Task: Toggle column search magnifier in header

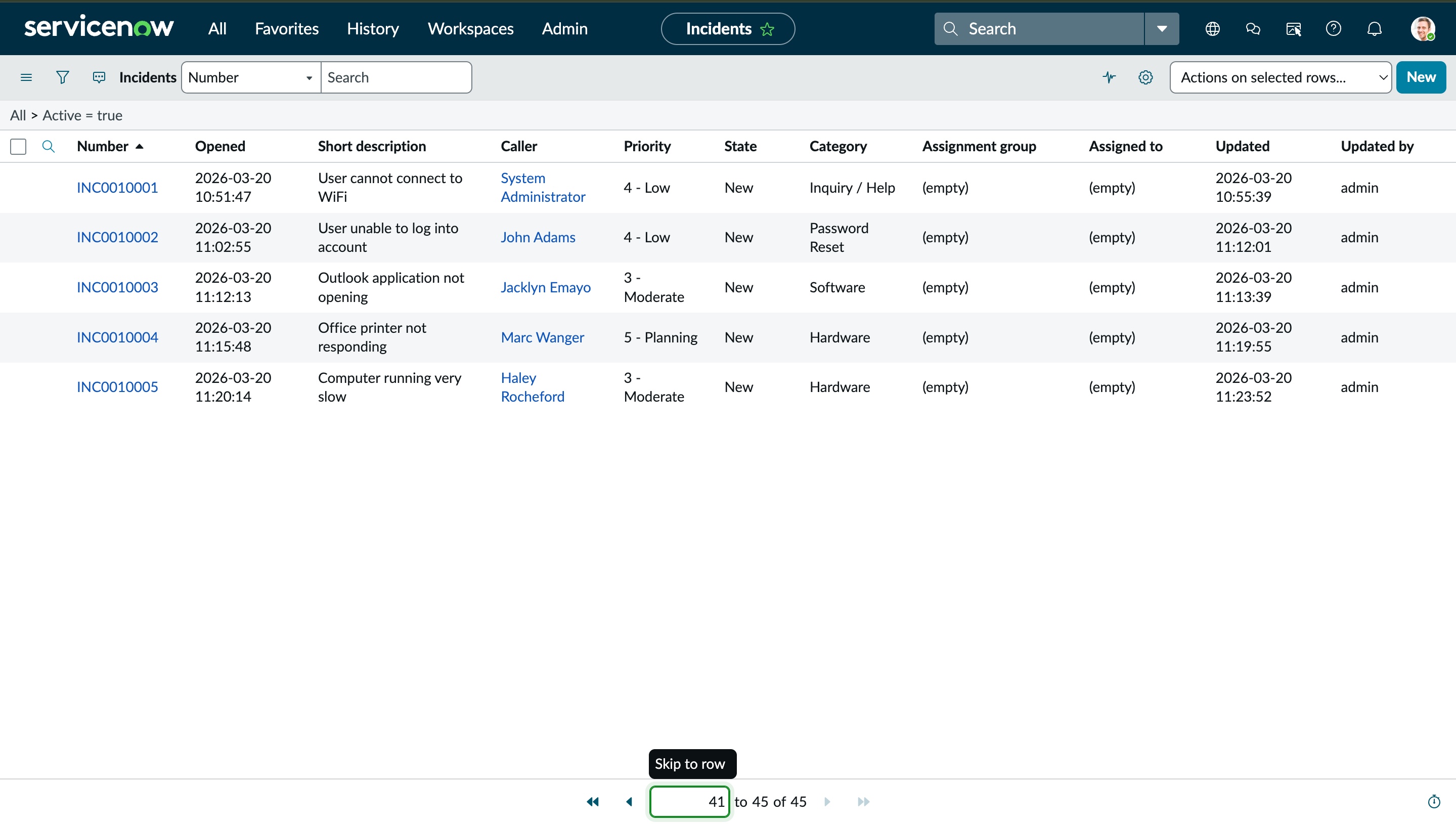Action: (49, 147)
